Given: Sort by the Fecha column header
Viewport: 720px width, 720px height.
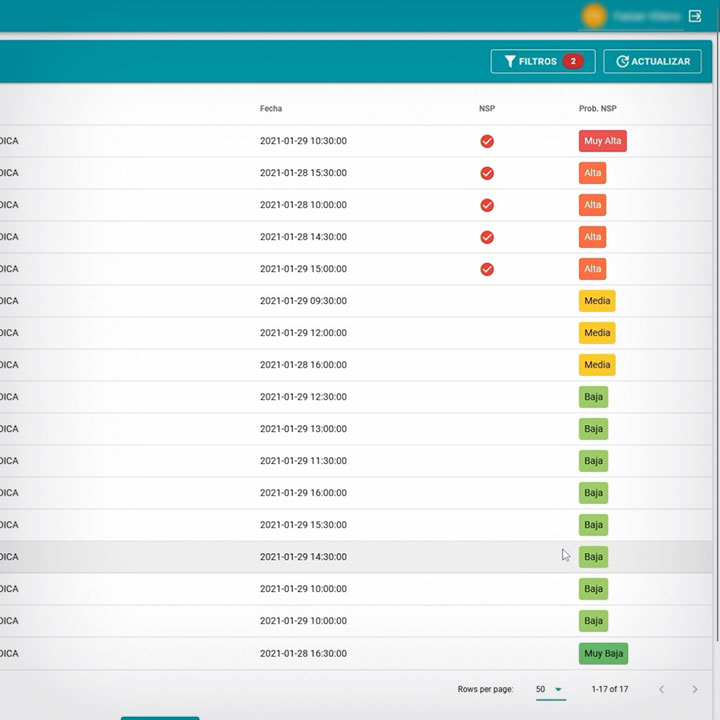Looking at the screenshot, I should coord(271,108).
